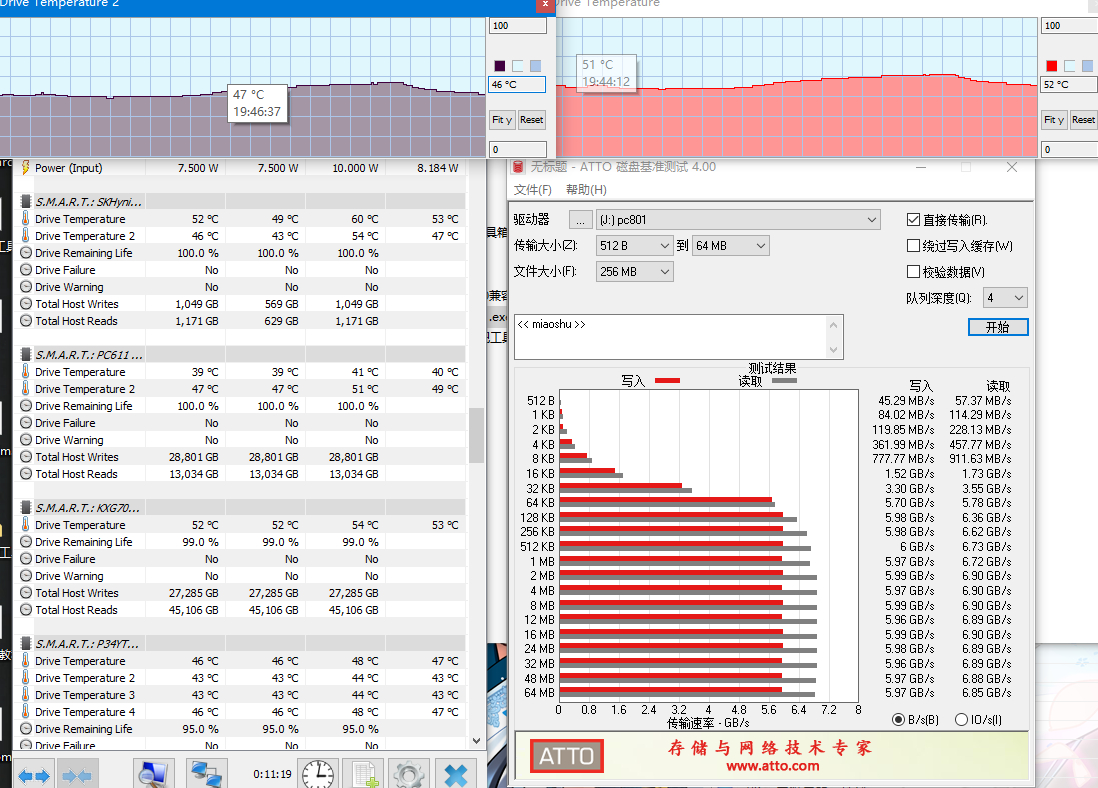Click the lightning icon beside Power (Input)
This screenshot has width=1098, height=788.
click(x=25, y=167)
